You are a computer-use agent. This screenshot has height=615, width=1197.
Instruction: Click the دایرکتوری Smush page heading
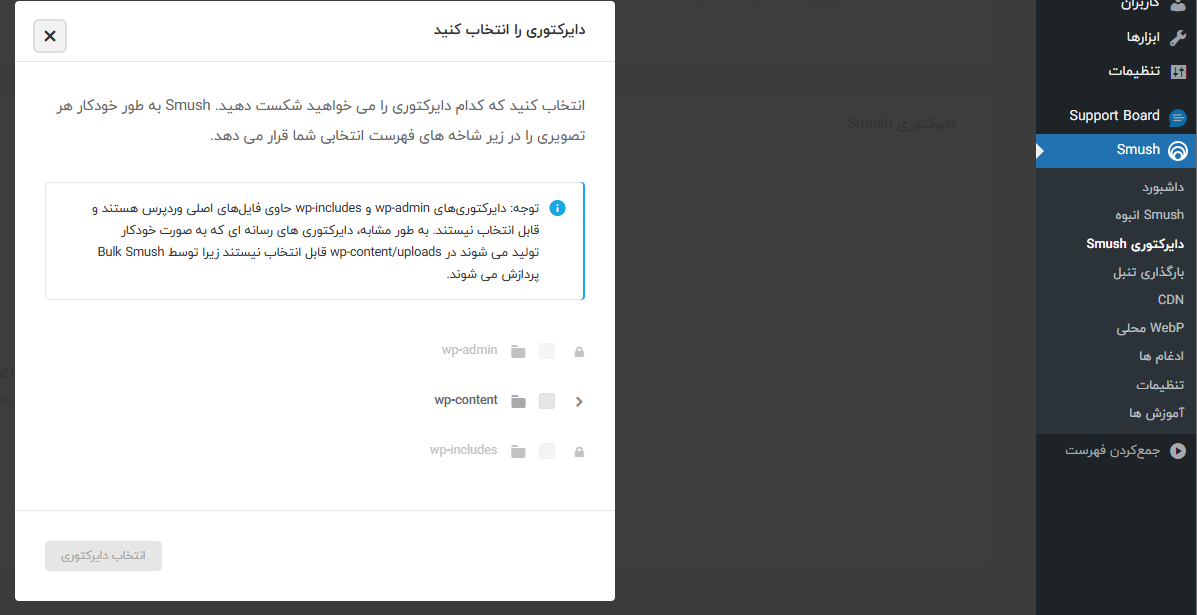902,124
